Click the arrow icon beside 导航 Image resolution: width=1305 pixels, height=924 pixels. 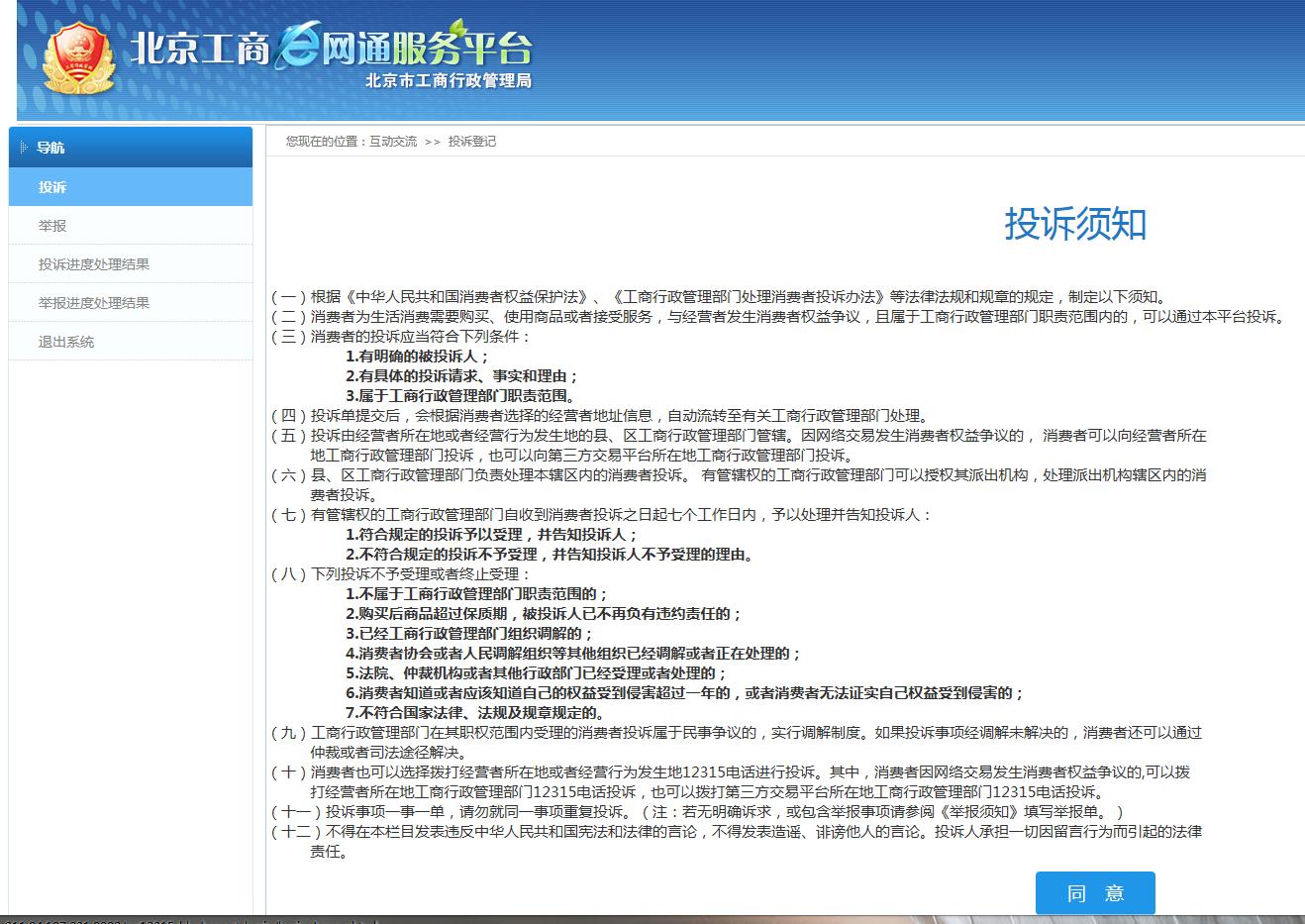coord(22,147)
